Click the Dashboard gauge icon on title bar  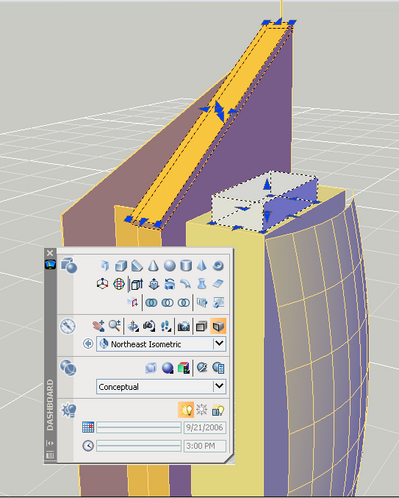[50, 265]
